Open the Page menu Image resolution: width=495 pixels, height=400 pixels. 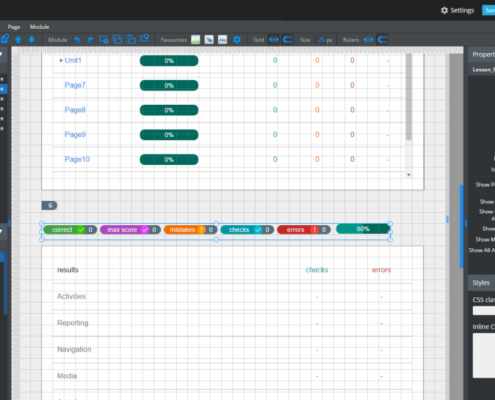pyautogui.click(x=14, y=27)
